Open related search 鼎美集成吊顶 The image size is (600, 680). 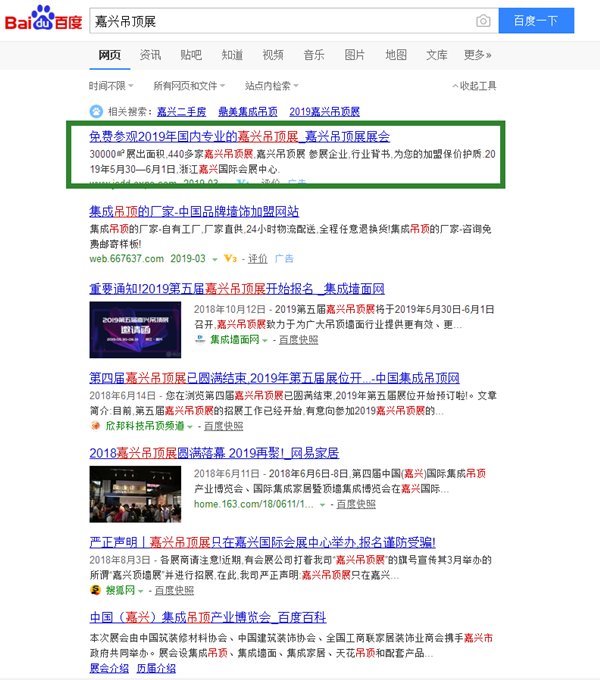[x=248, y=112]
